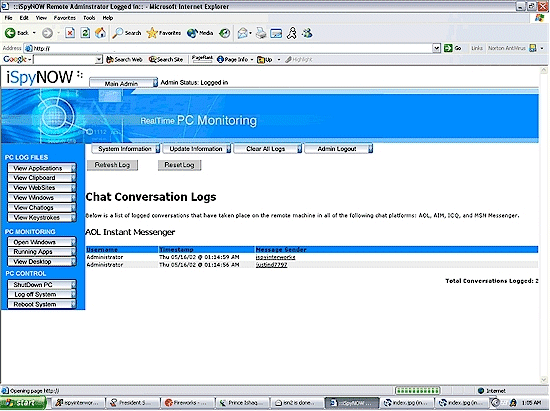Open the Google logo menu dropdown

[16, 59]
